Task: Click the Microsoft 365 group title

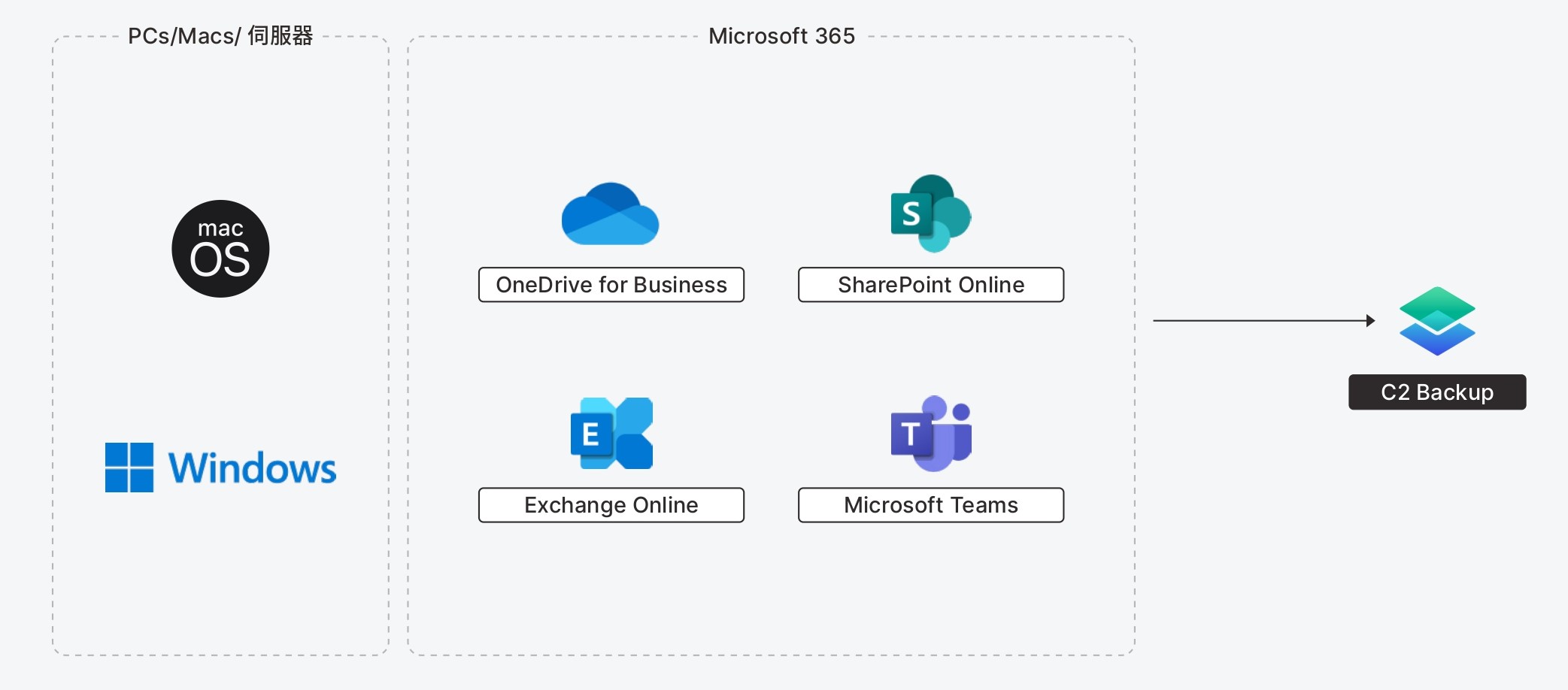Action: coord(782,36)
